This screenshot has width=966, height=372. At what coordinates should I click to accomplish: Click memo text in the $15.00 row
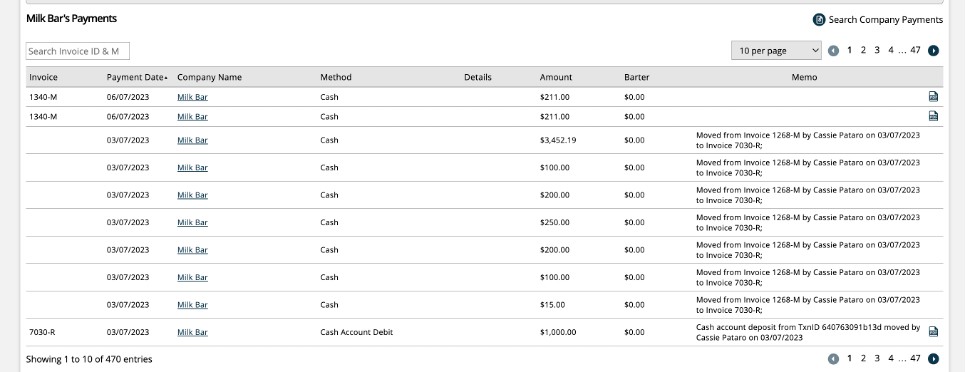(808, 304)
